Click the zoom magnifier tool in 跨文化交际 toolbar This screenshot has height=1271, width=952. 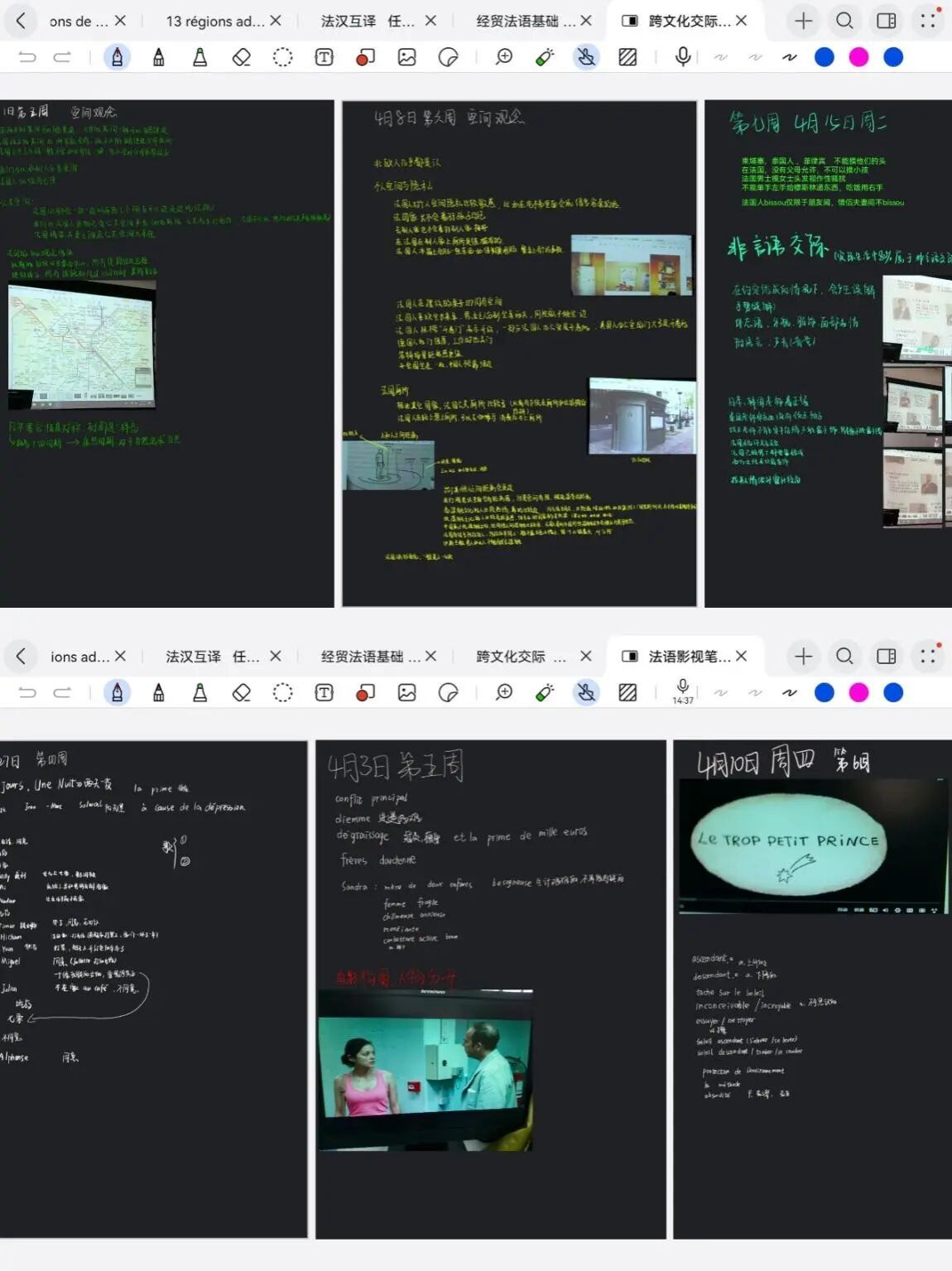tap(503, 57)
